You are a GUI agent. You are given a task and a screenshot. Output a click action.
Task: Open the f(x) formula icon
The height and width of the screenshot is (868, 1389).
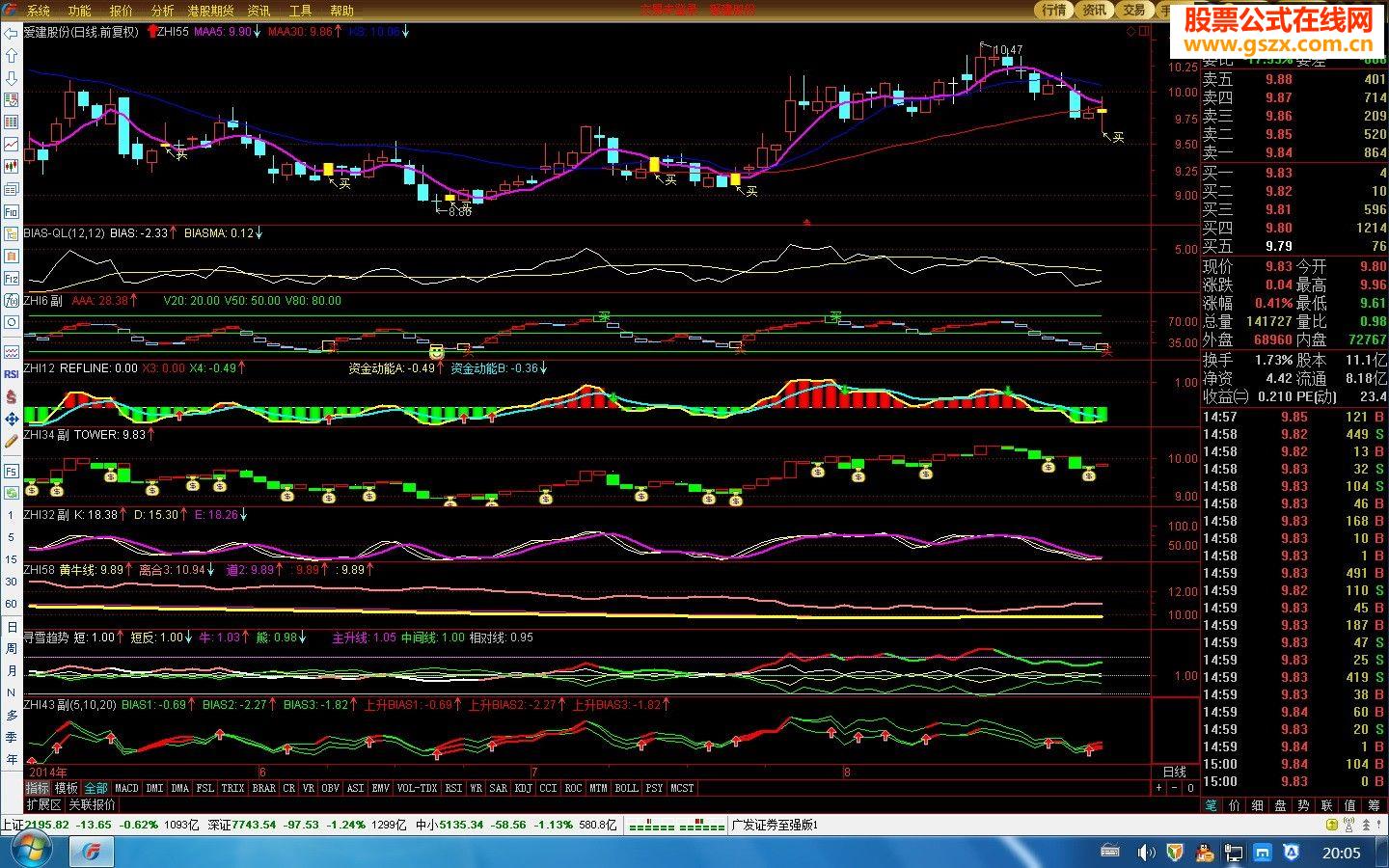point(11,301)
